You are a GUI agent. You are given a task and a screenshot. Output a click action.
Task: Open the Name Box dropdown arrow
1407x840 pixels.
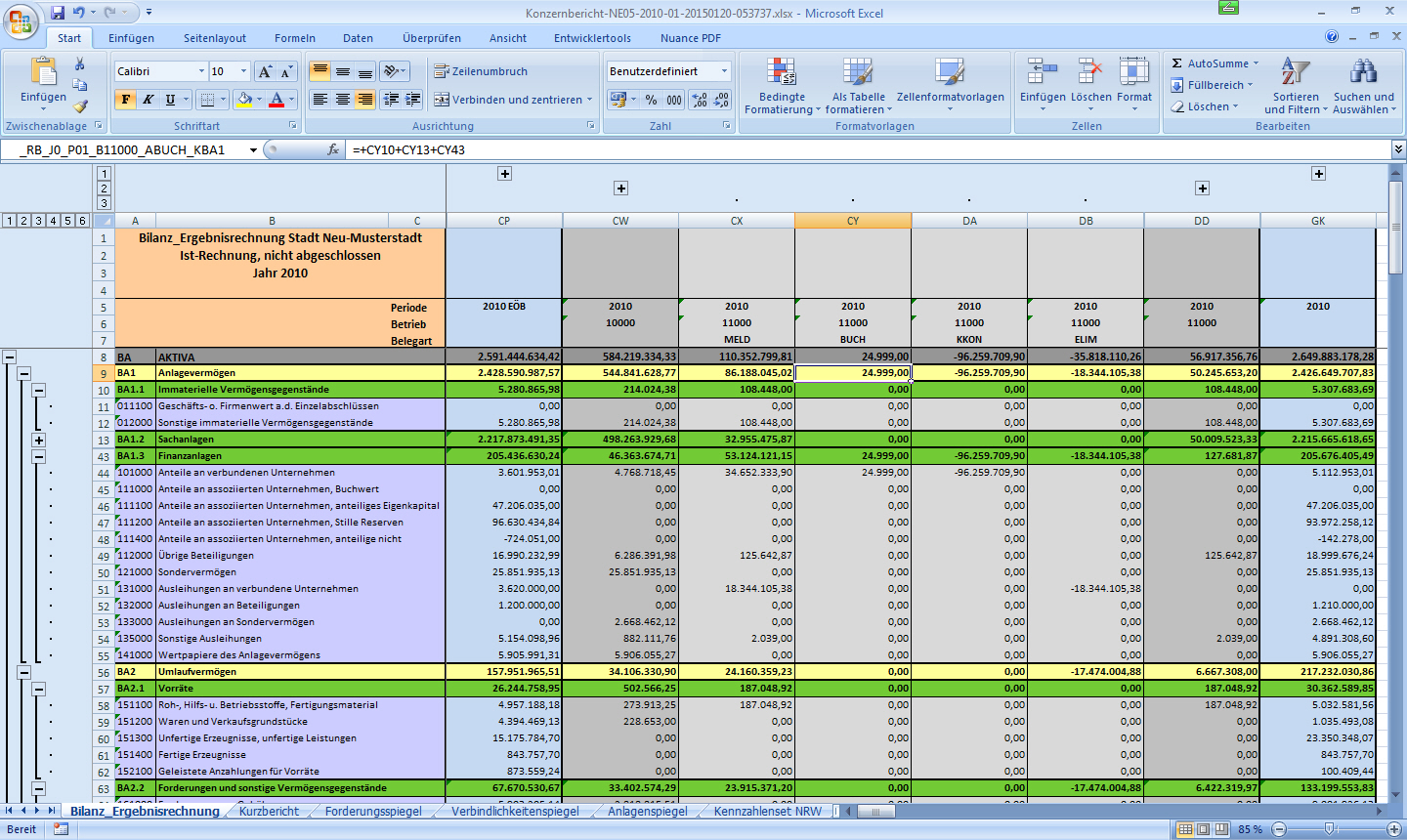[x=254, y=149]
